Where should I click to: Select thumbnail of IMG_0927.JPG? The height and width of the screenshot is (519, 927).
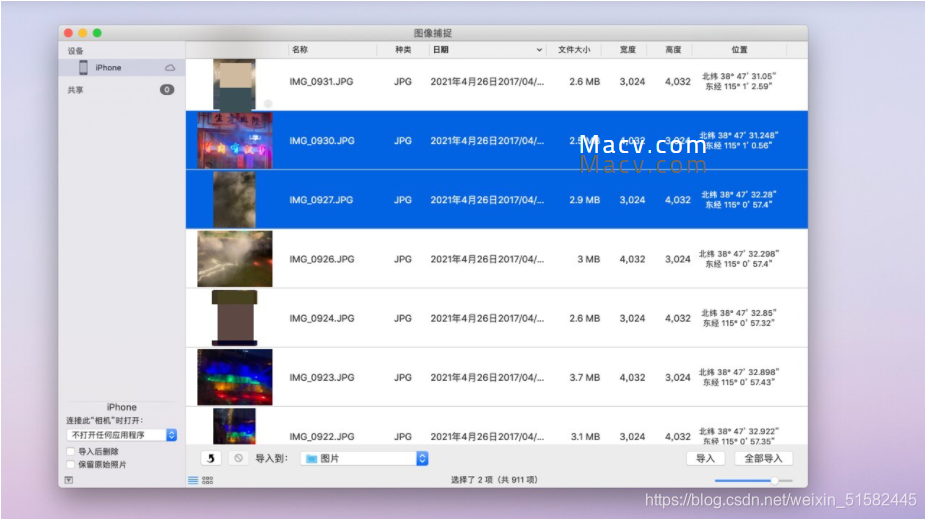click(x=235, y=200)
